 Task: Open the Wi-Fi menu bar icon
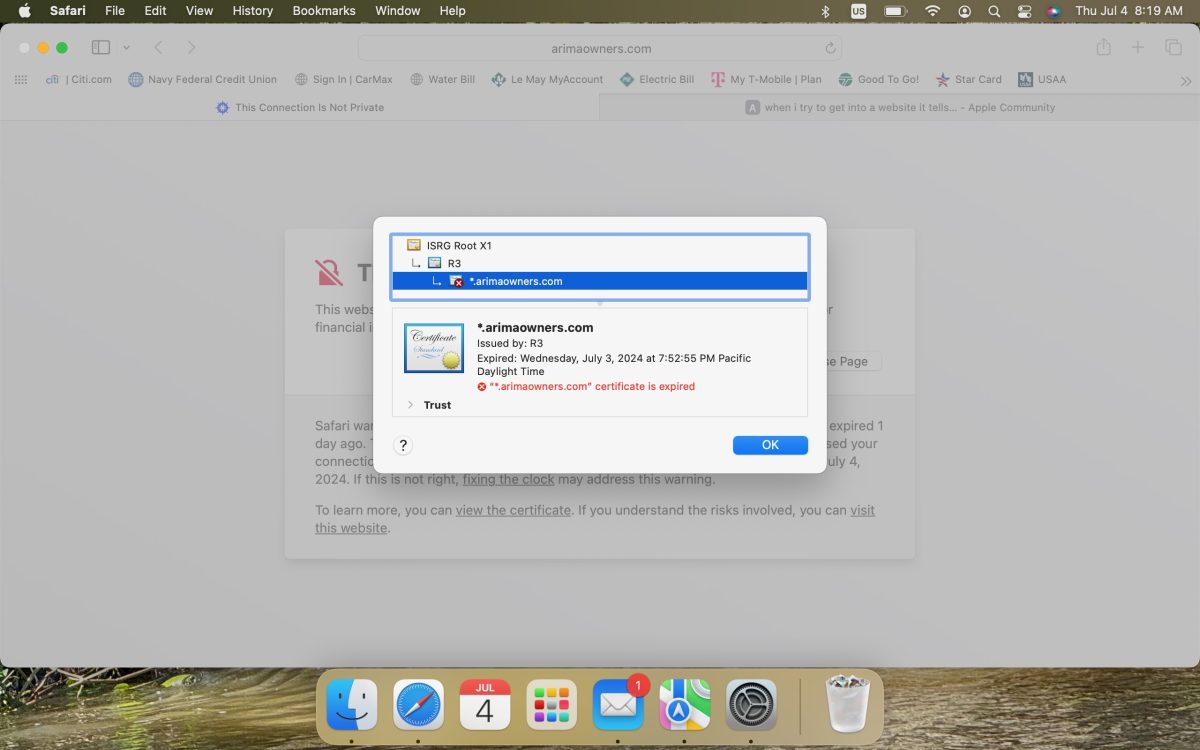click(x=932, y=11)
